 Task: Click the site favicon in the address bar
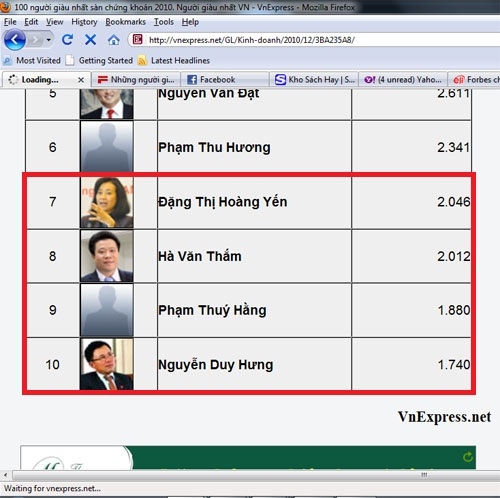pyautogui.click(x=137, y=40)
